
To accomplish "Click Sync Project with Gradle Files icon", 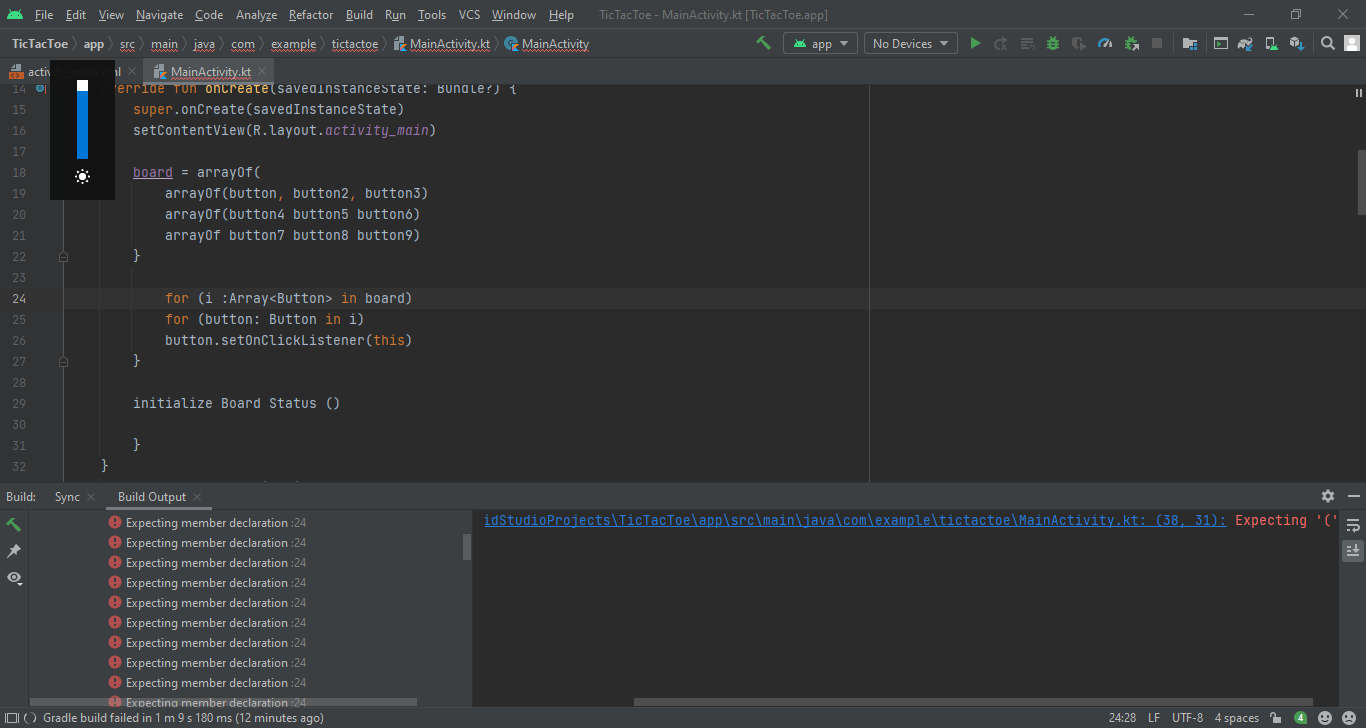I will 1245,44.
